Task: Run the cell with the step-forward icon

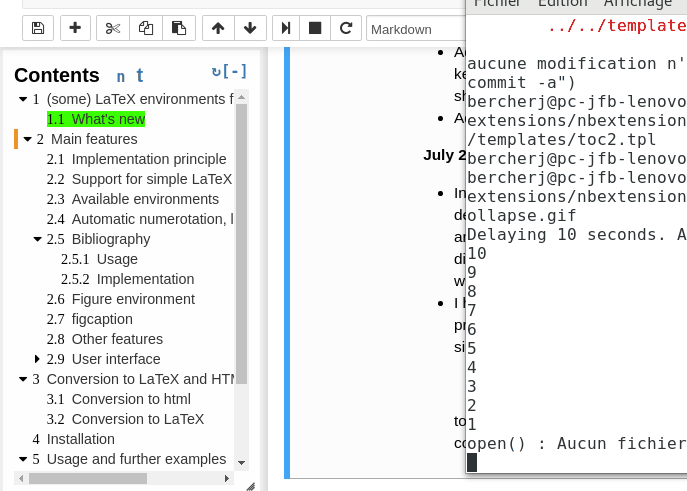Action: [286, 28]
